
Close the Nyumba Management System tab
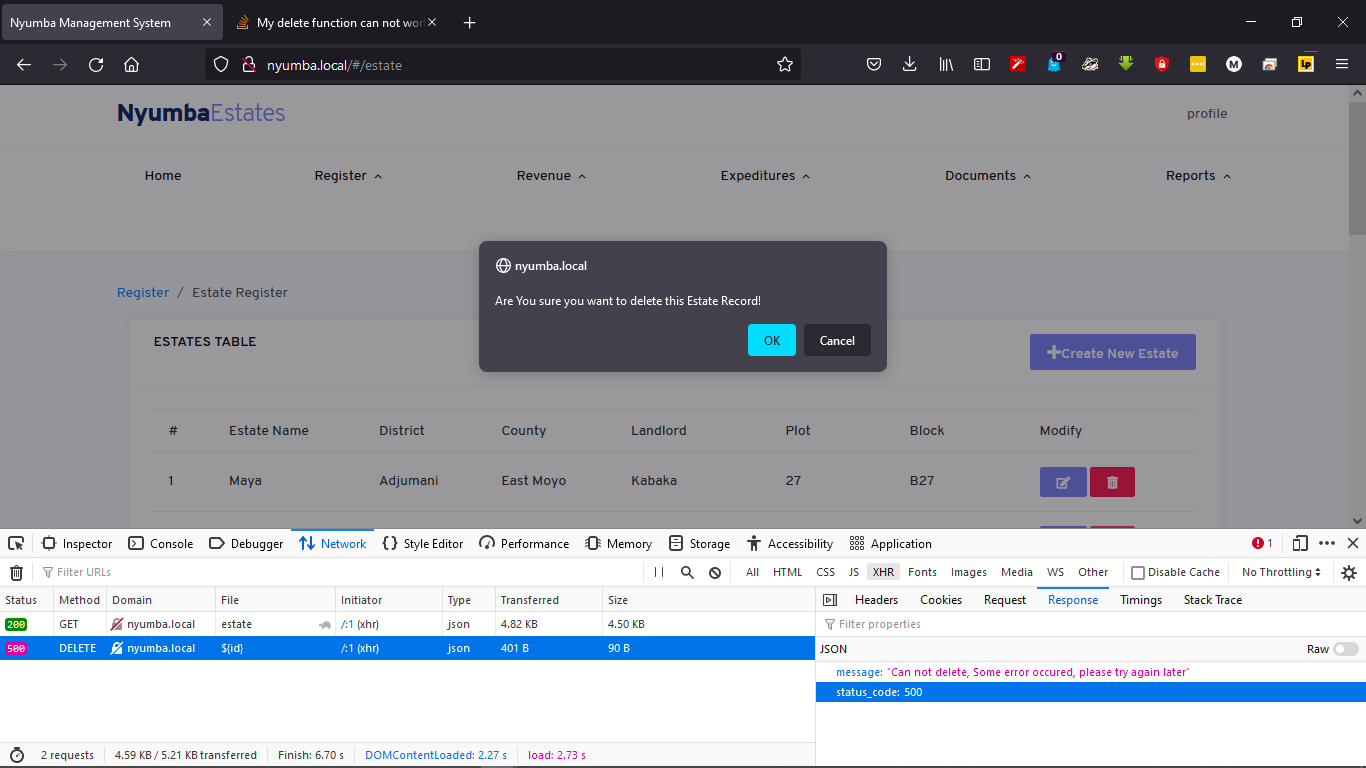[x=207, y=22]
